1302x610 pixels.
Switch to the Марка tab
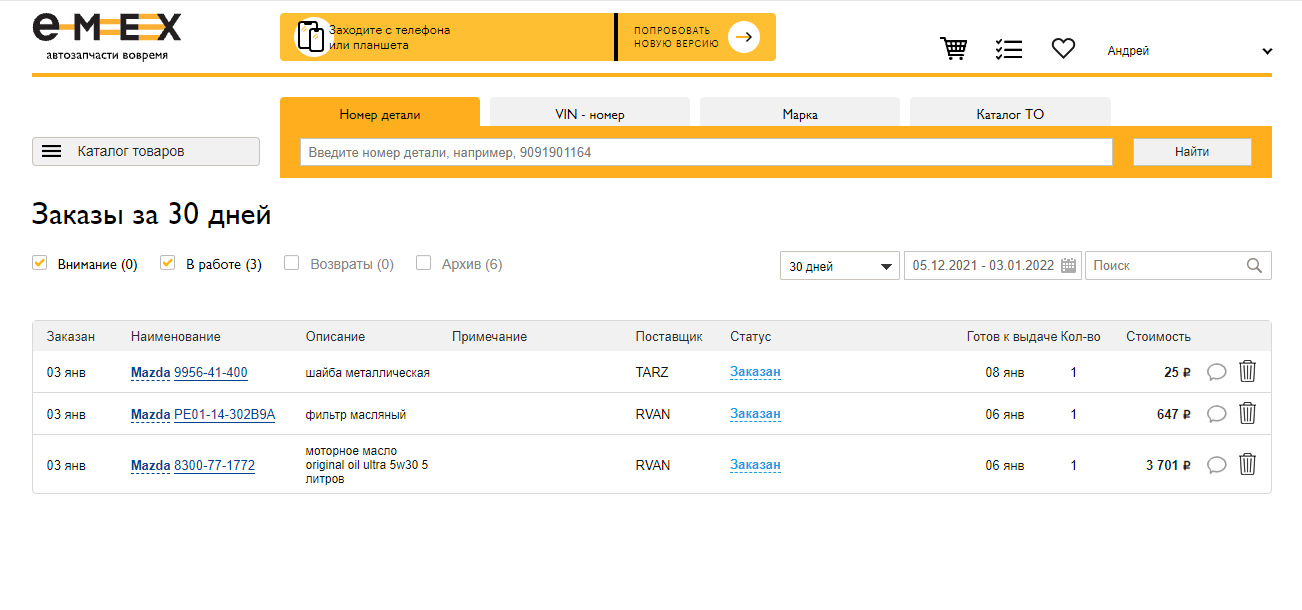point(800,114)
